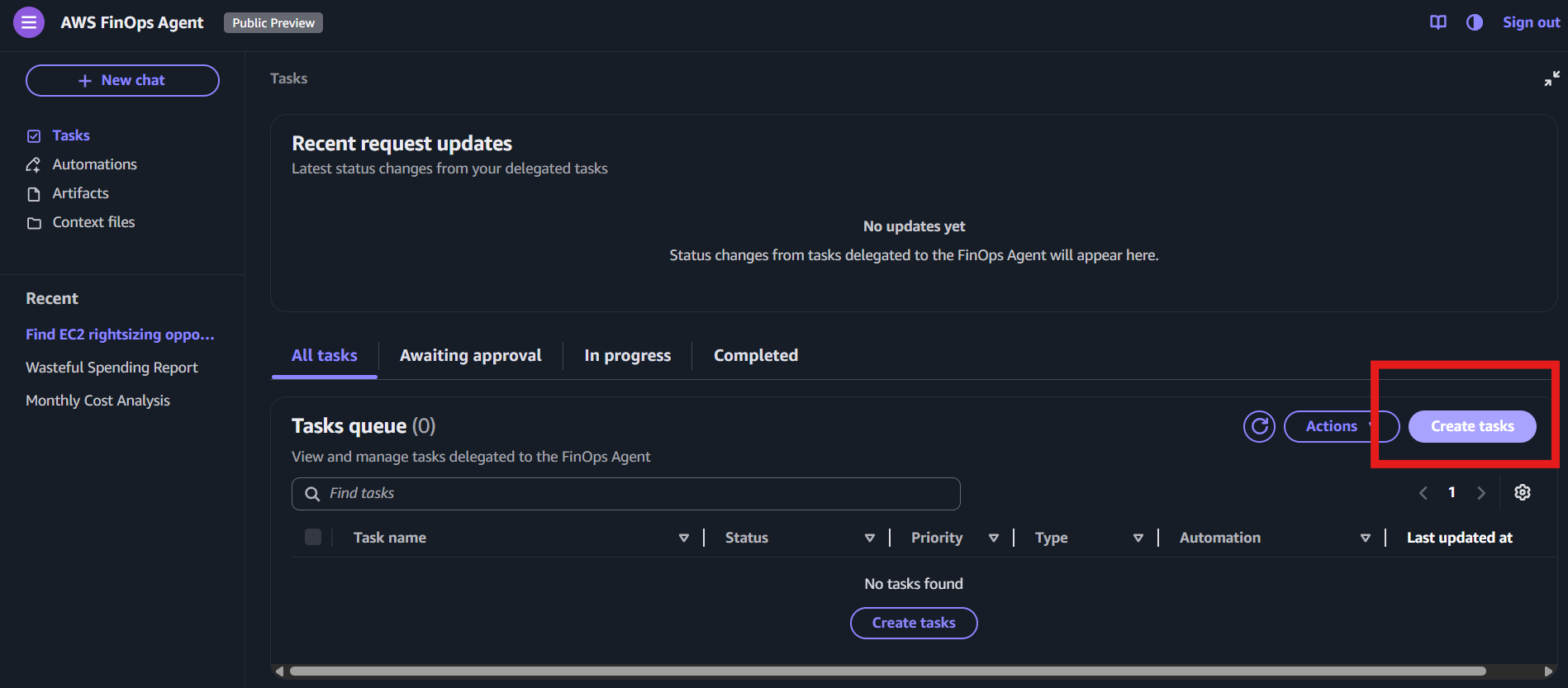
Task: Open recent chat Find EC2 rightsizing oppo…
Action: coord(120,335)
